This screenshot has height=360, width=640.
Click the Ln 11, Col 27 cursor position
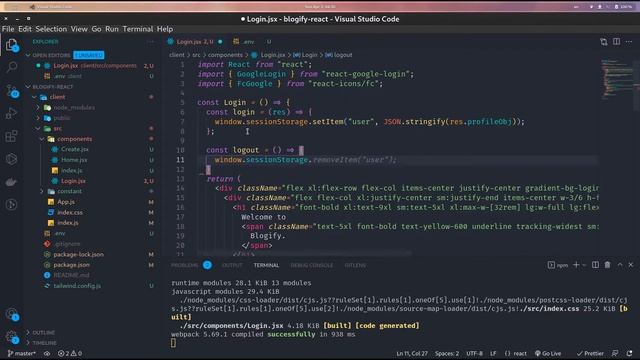click(412, 353)
